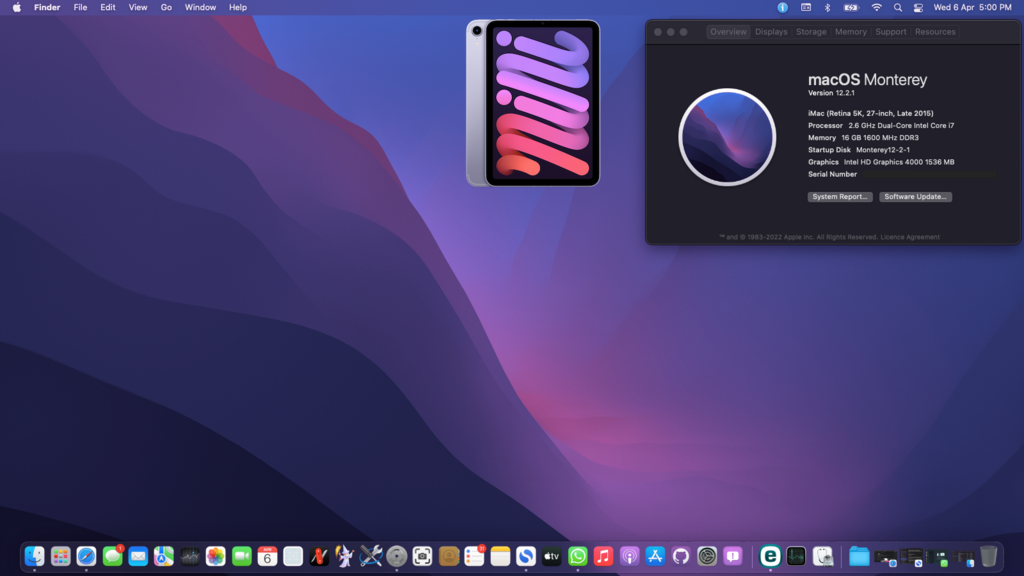Click the Bluetooth status icon
1024x576 pixels.
pyautogui.click(x=827, y=7)
